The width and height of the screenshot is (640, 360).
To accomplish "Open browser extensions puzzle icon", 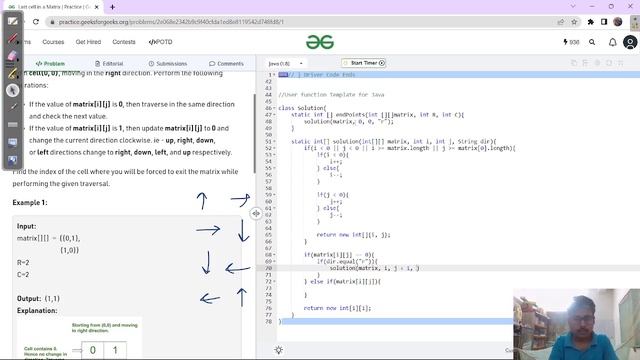I will tap(591, 22).
